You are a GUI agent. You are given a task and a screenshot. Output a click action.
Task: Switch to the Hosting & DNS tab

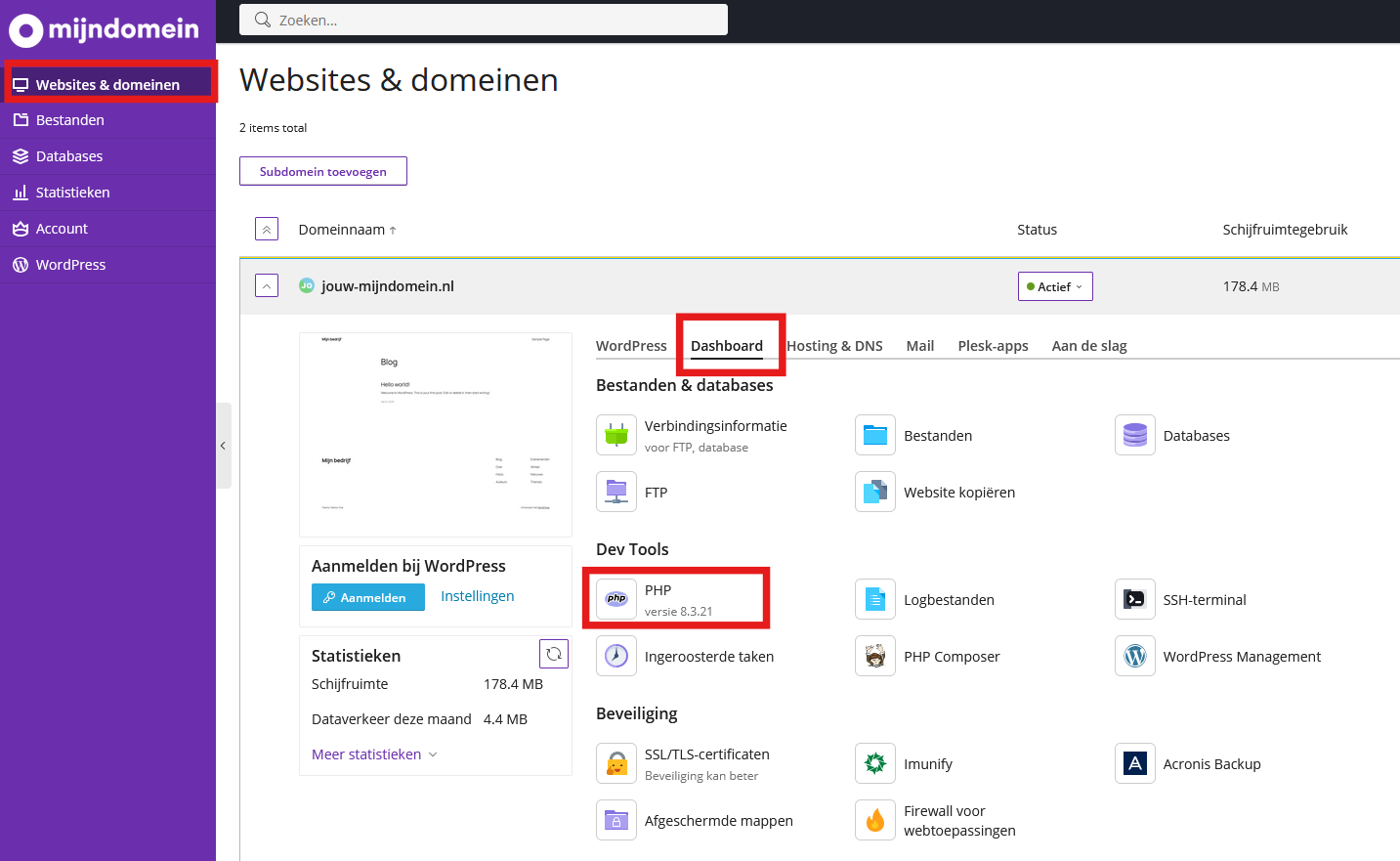coord(834,346)
